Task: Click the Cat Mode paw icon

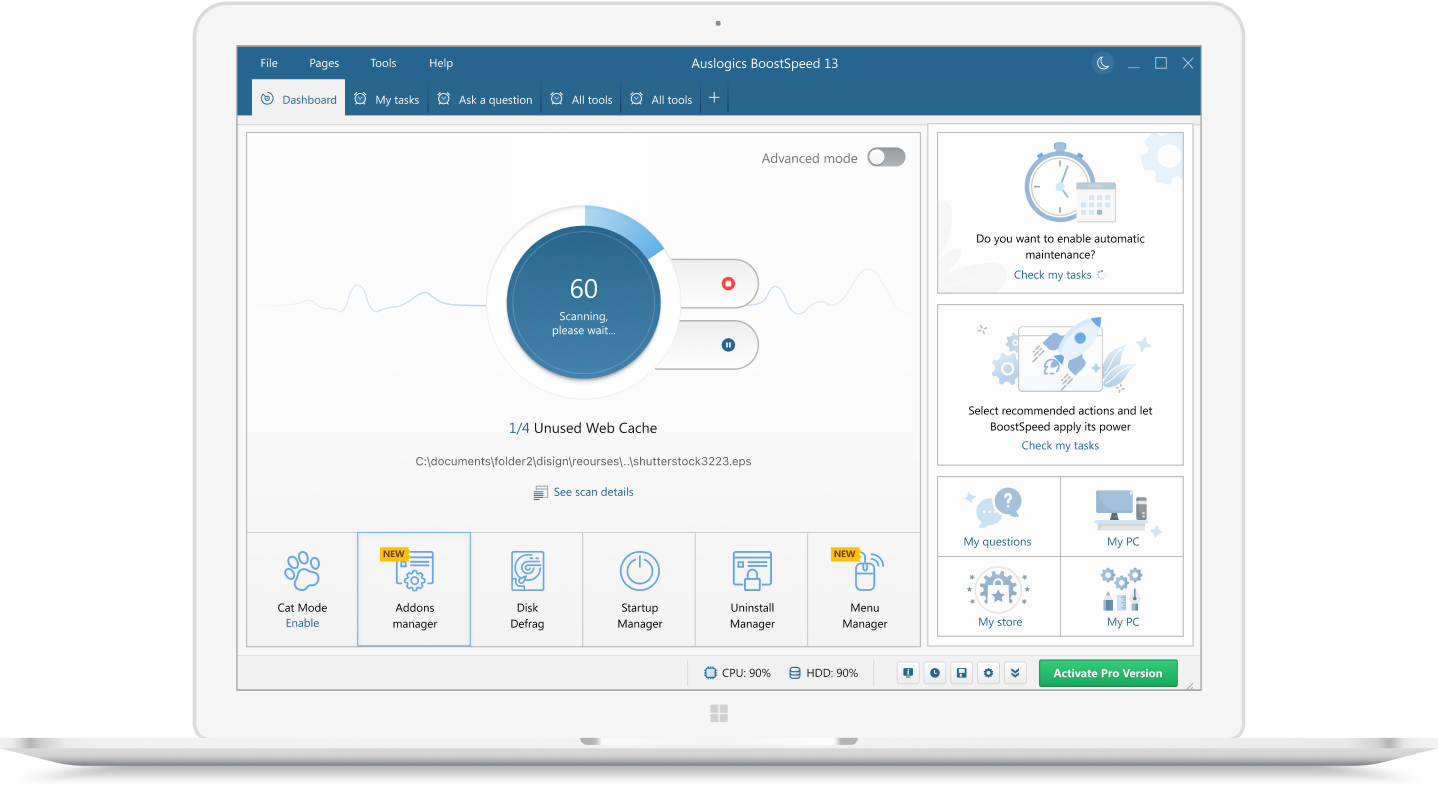Action: (x=302, y=571)
